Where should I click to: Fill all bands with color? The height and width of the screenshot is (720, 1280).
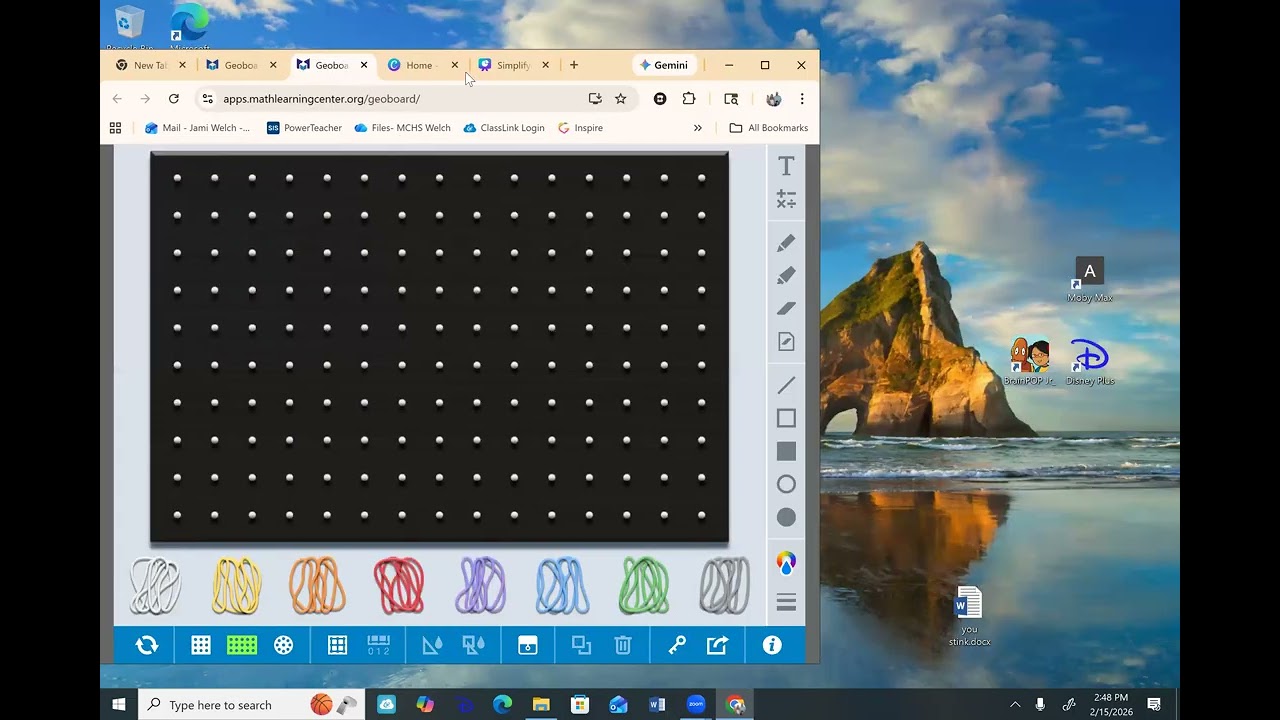coord(474,645)
